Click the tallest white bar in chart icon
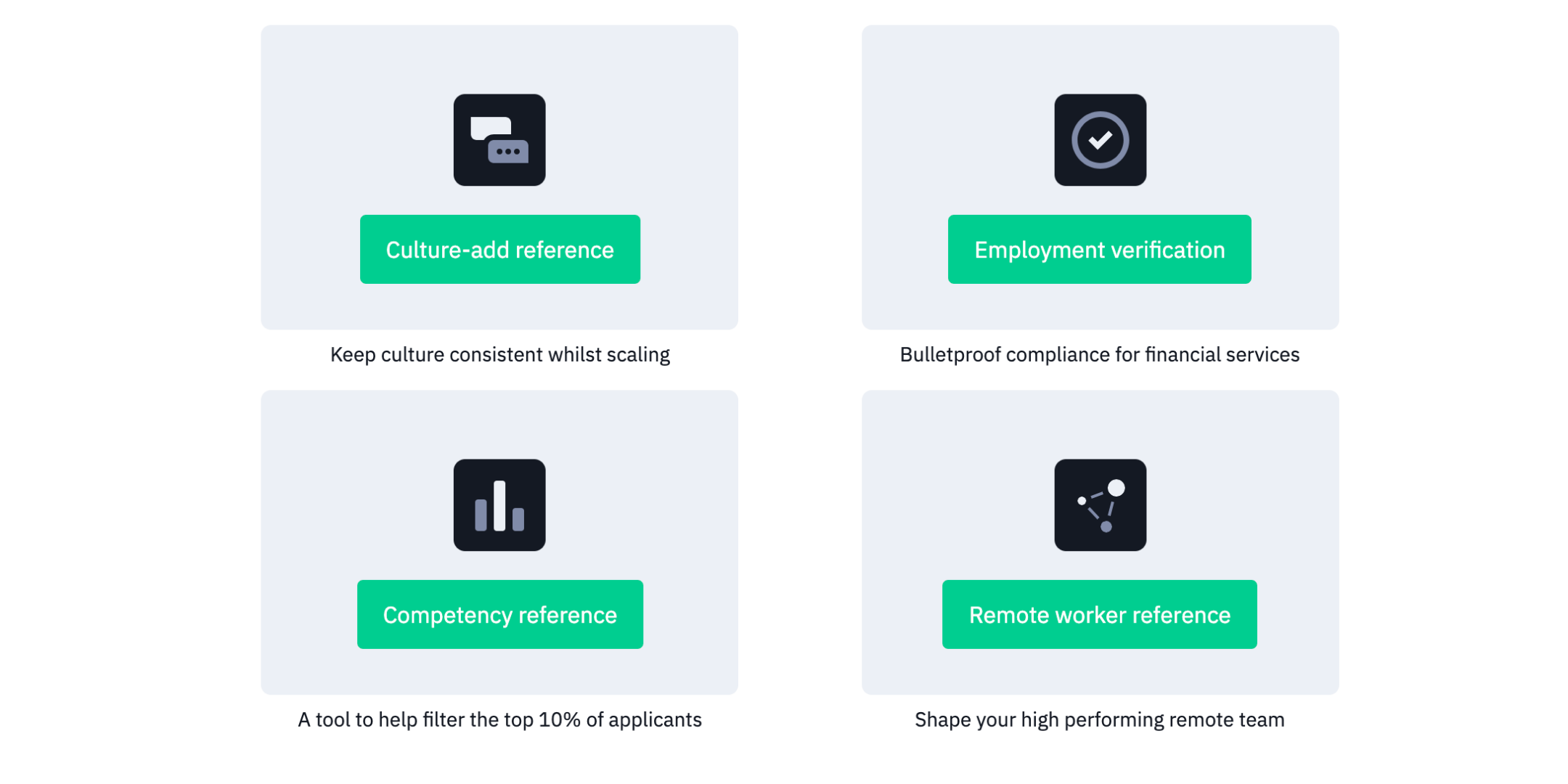 point(499,506)
